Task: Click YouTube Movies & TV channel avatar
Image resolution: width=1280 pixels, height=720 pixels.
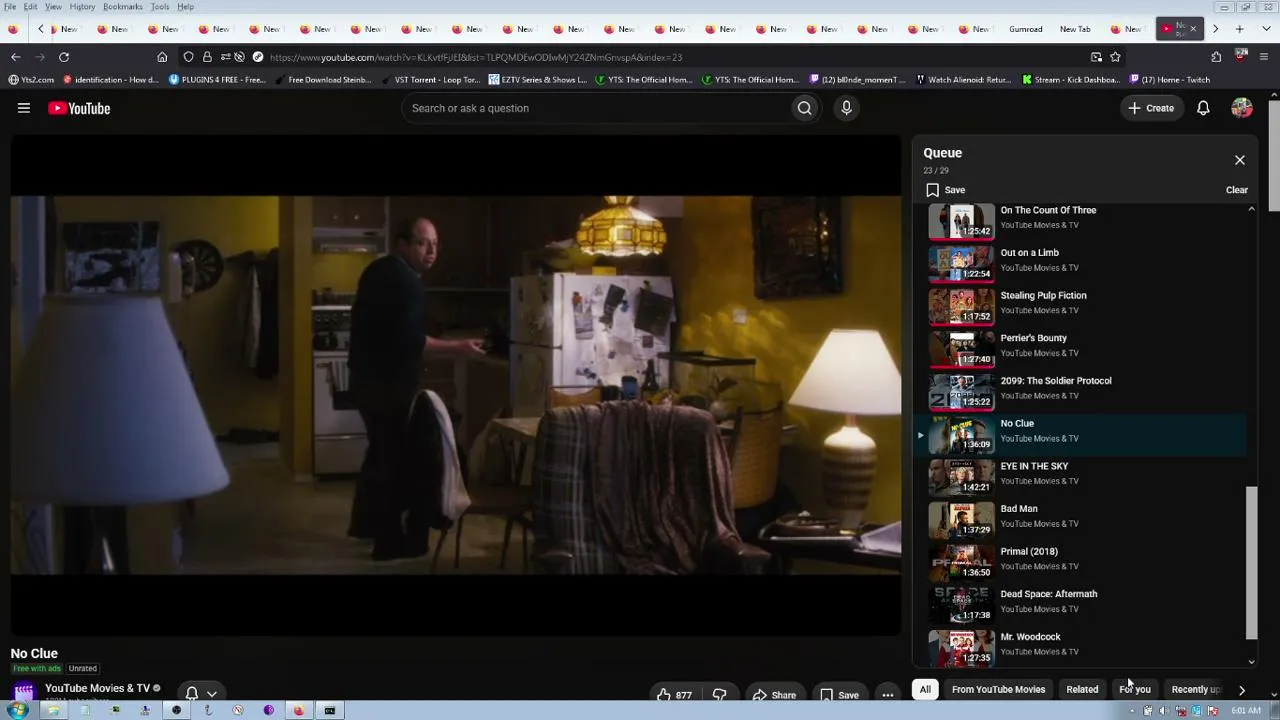Action: point(24,692)
